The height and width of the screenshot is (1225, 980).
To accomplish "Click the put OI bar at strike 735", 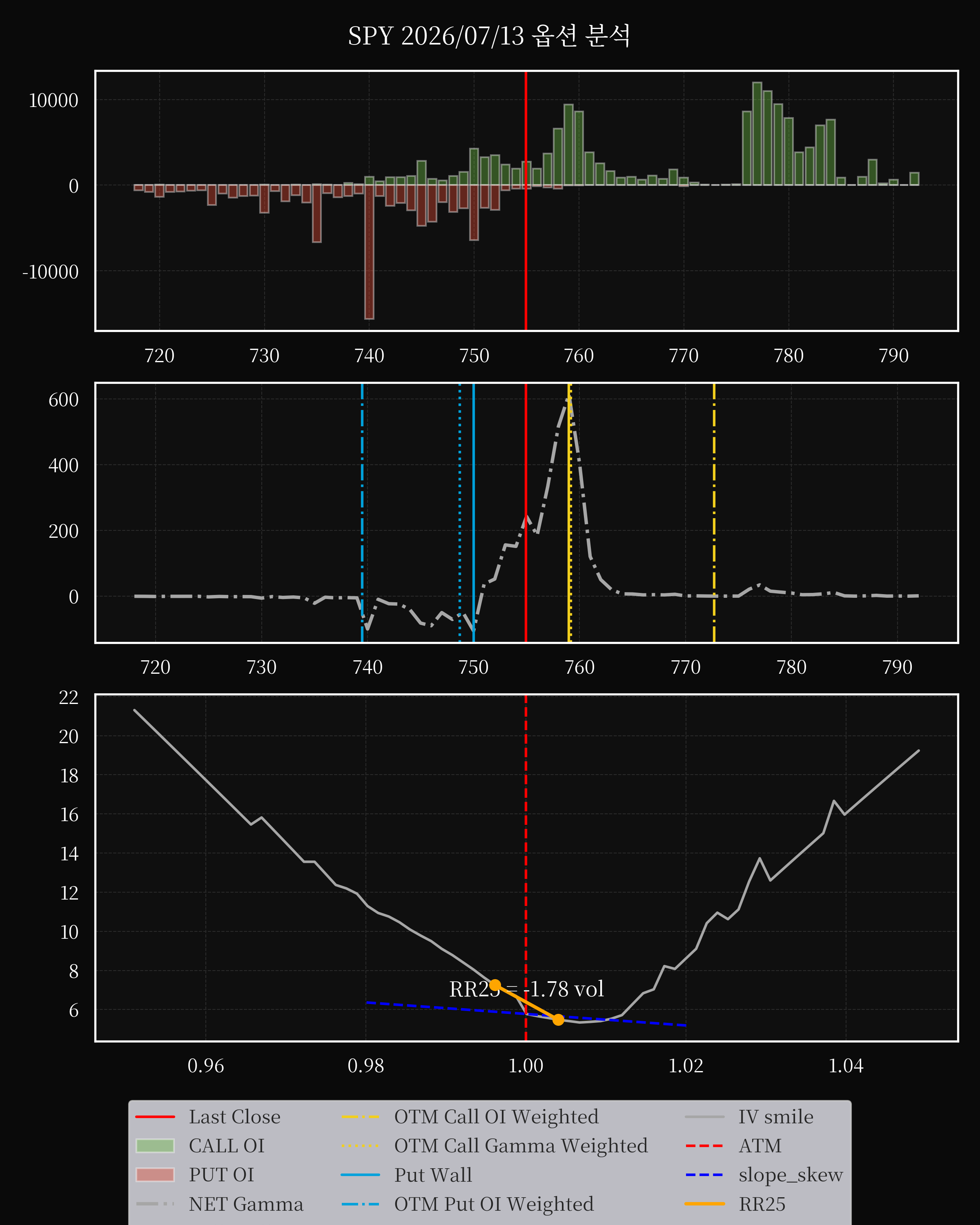I will pos(317,213).
